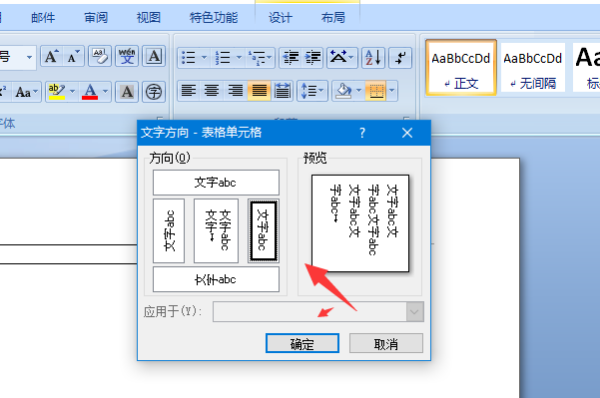Switch to the 审阅 tab
Screen dimensions: 600x398
point(96,18)
